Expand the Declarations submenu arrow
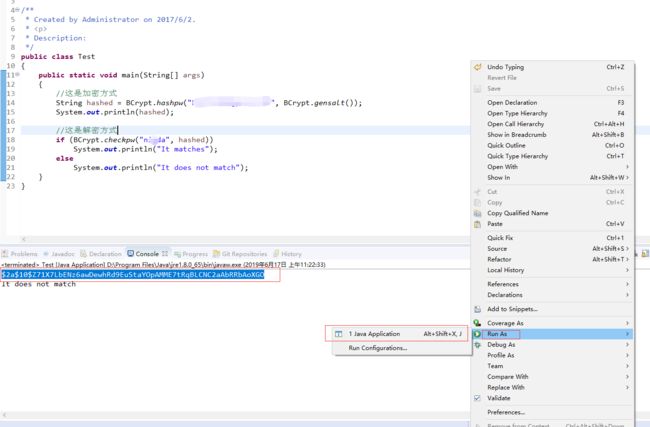The width and height of the screenshot is (650, 427). [627, 295]
